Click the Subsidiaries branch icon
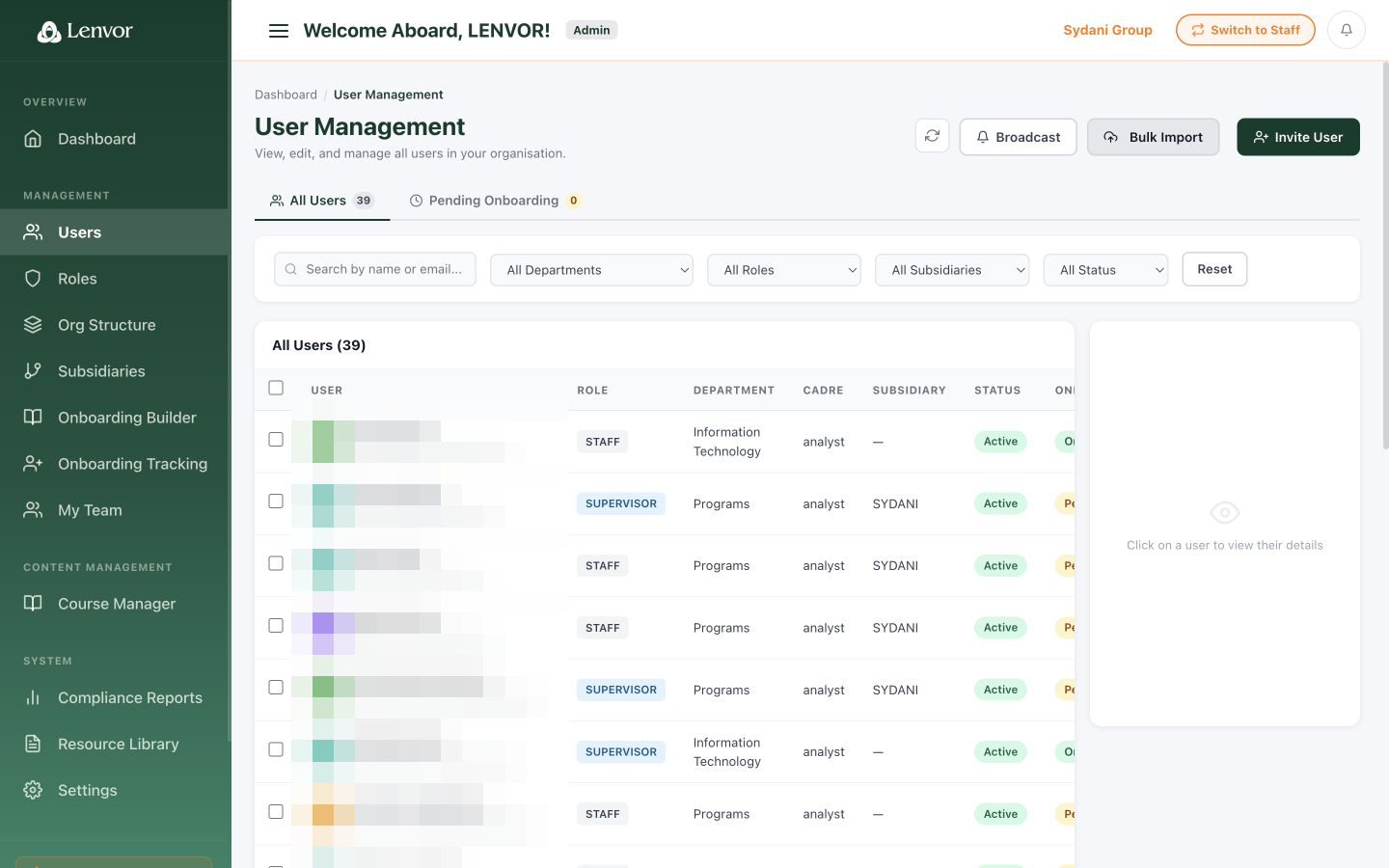1389x868 pixels. coord(33,371)
